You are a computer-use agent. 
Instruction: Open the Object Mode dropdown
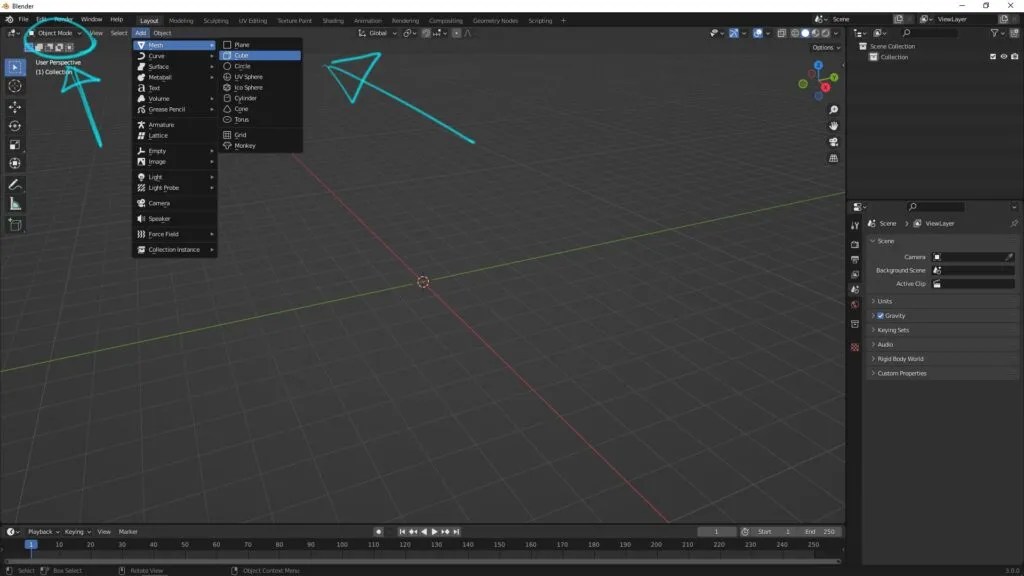coord(55,32)
